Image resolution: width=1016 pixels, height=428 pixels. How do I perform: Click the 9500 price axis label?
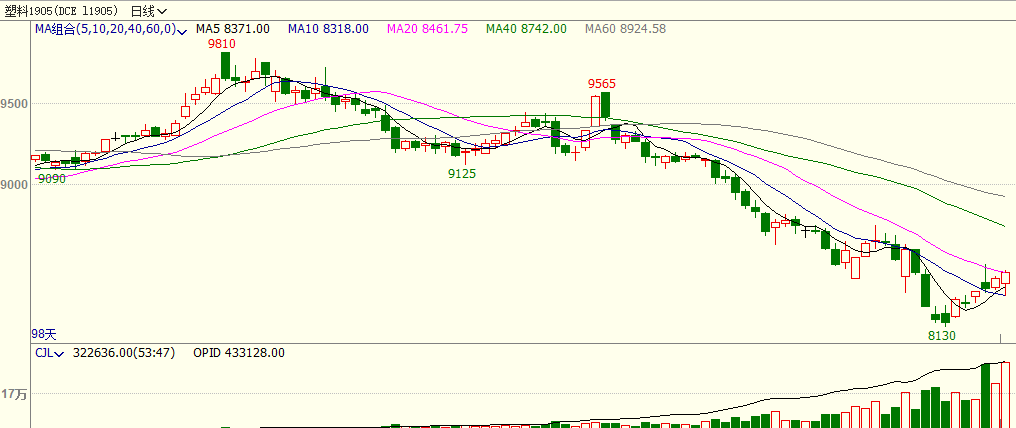(14, 104)
